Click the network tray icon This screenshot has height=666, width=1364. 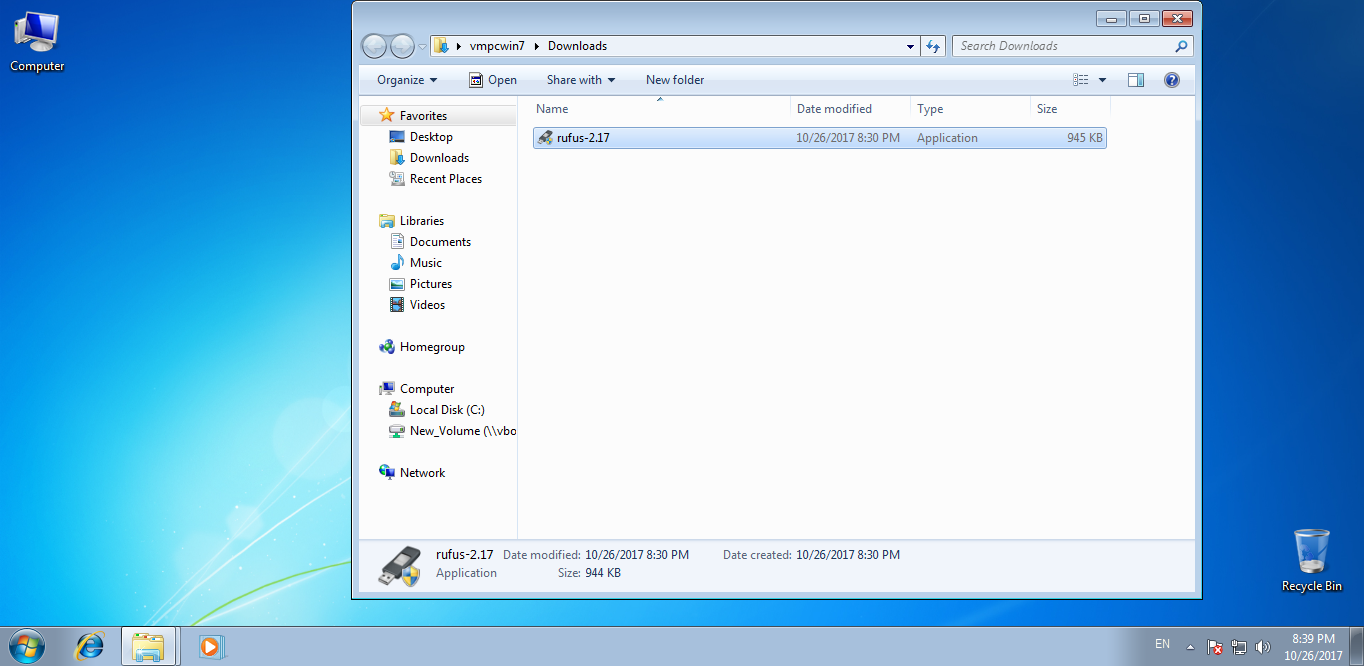pos(1239,646)
